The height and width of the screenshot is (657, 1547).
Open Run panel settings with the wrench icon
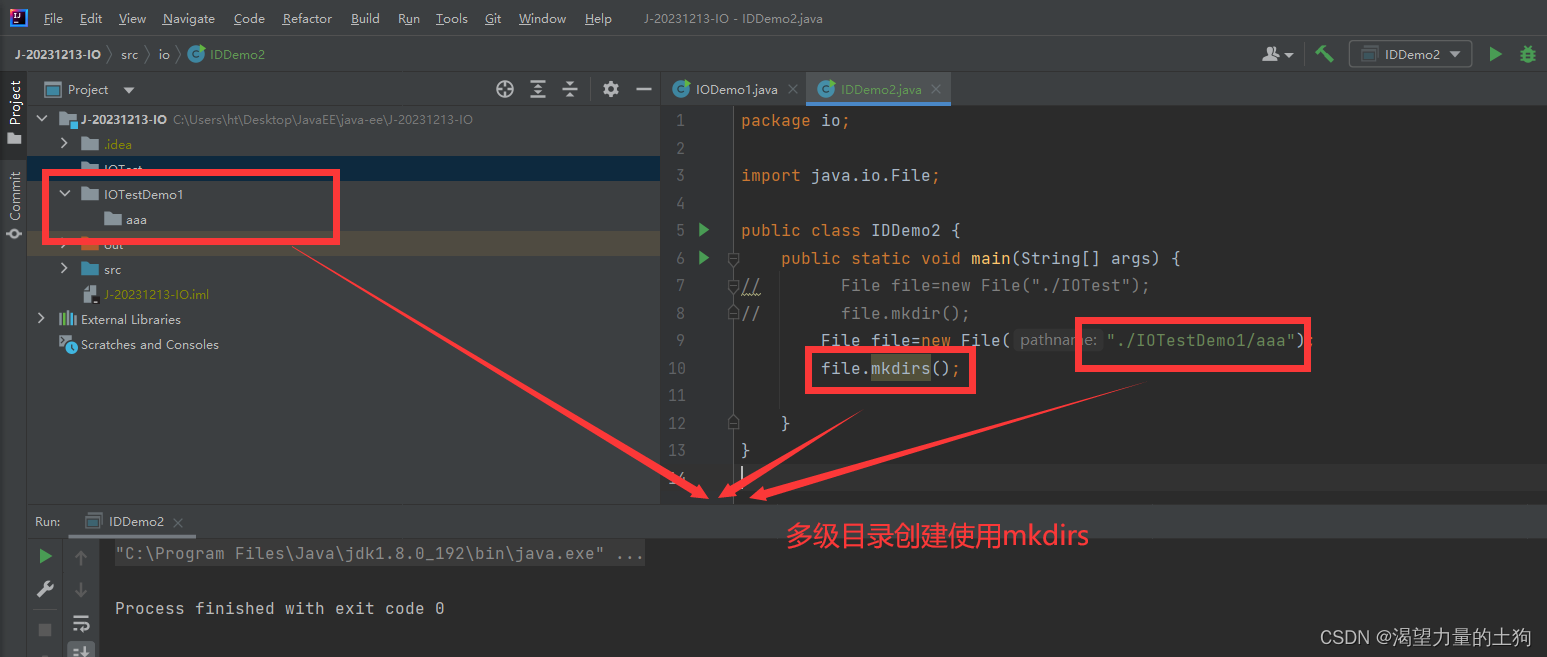coord(44,589)
